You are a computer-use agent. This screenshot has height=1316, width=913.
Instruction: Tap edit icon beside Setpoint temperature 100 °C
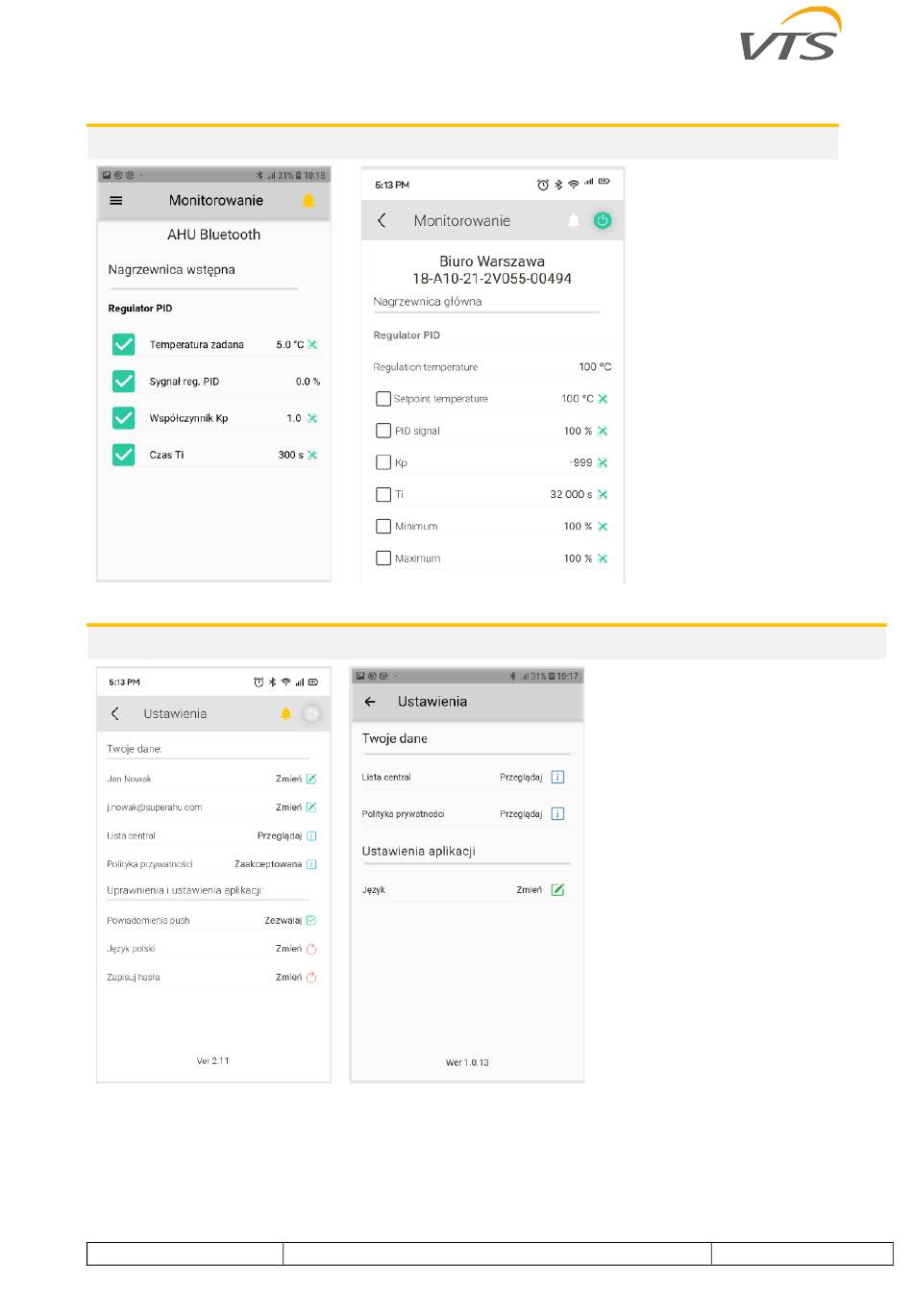point(603,399)
